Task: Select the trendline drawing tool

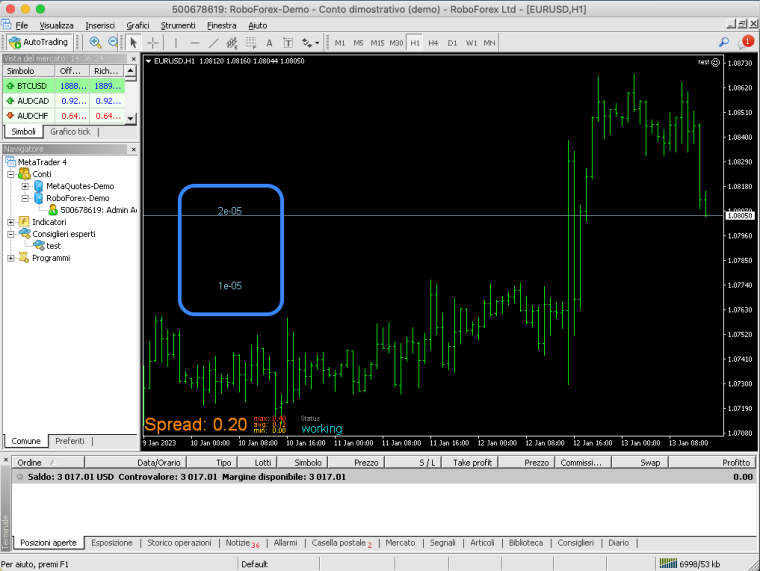Action: [213, 43]
